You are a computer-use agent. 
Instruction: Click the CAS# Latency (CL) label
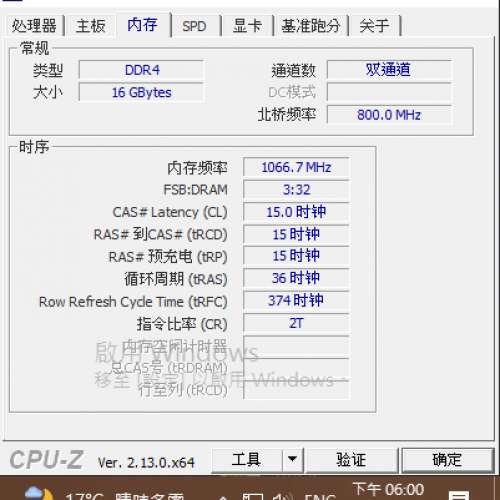pyautogui.click(x=170, y=212)
